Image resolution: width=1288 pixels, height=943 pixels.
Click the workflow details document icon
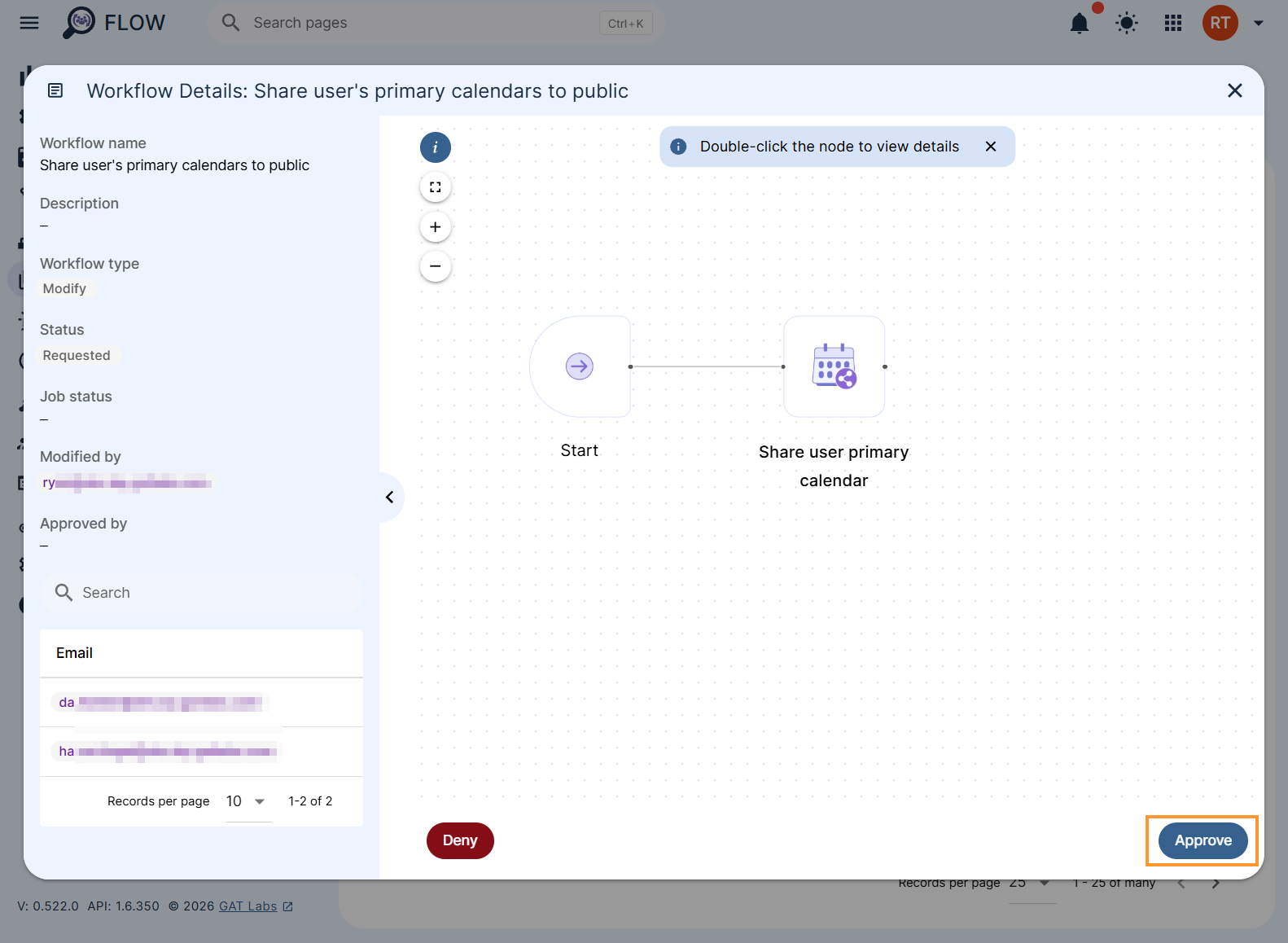55,90
